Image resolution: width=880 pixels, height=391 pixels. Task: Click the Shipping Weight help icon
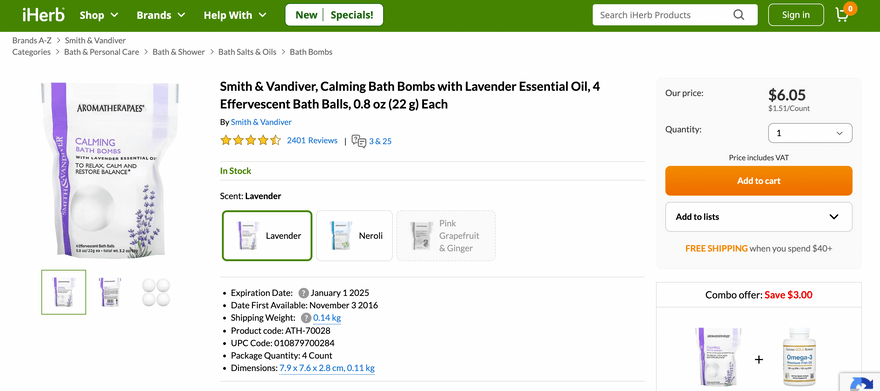point(306,318)
